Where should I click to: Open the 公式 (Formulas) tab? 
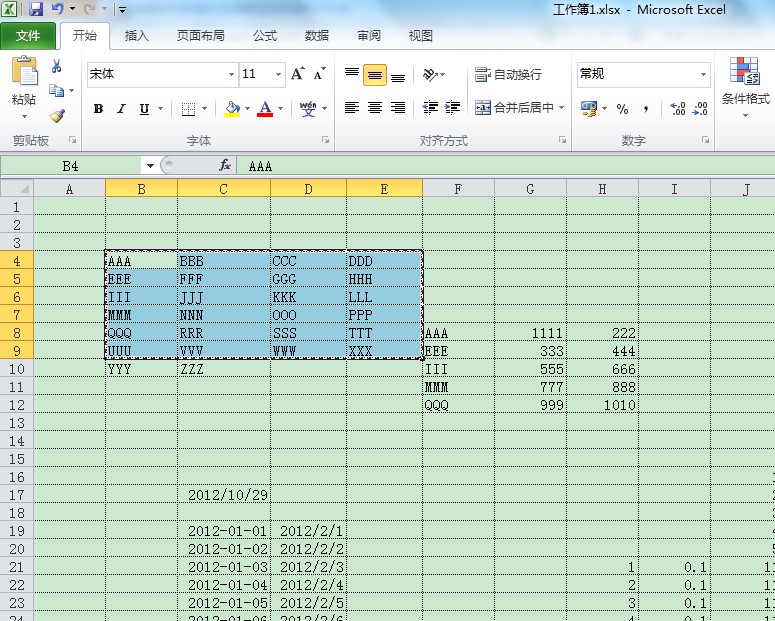[264, 36]
